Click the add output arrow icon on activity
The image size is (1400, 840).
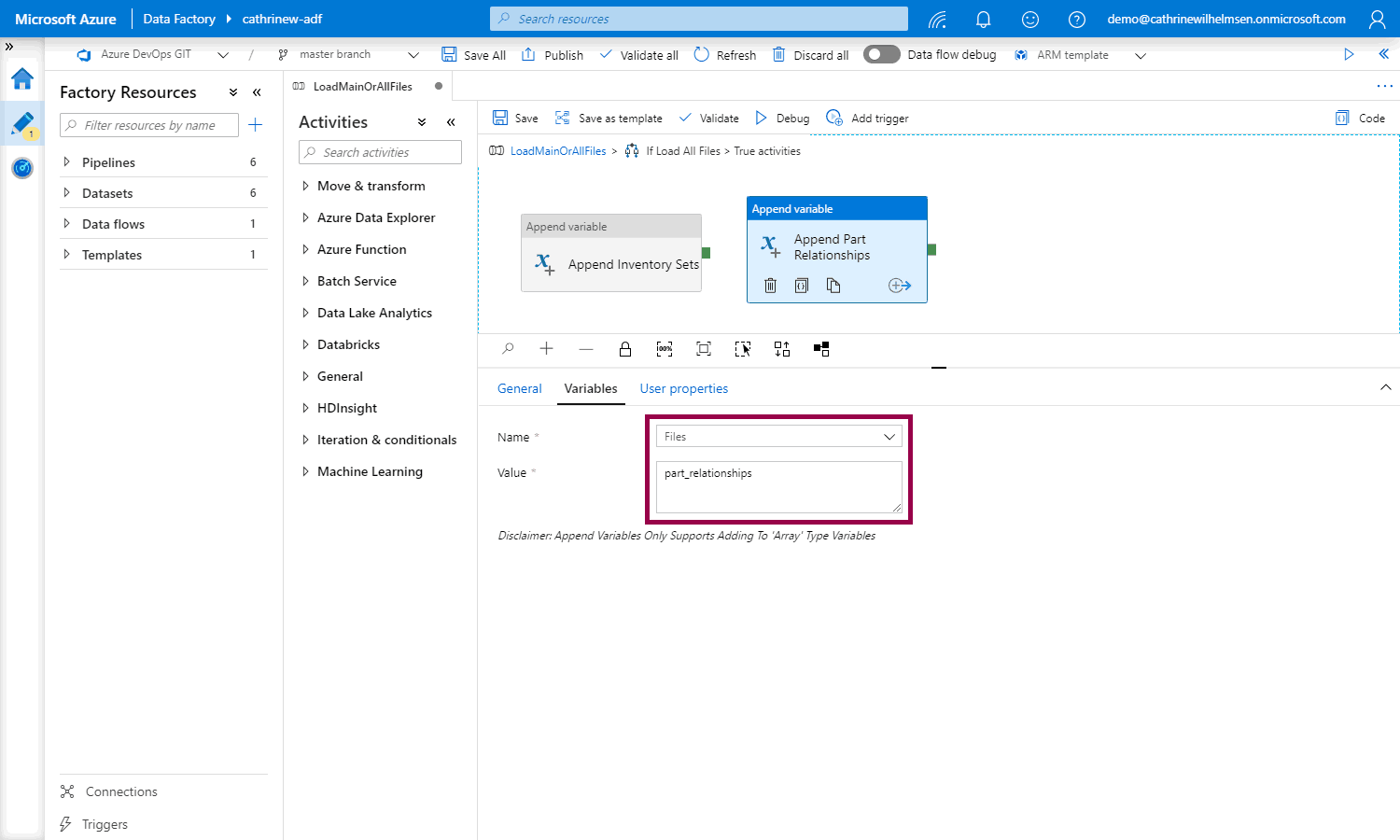coord(899,286)
